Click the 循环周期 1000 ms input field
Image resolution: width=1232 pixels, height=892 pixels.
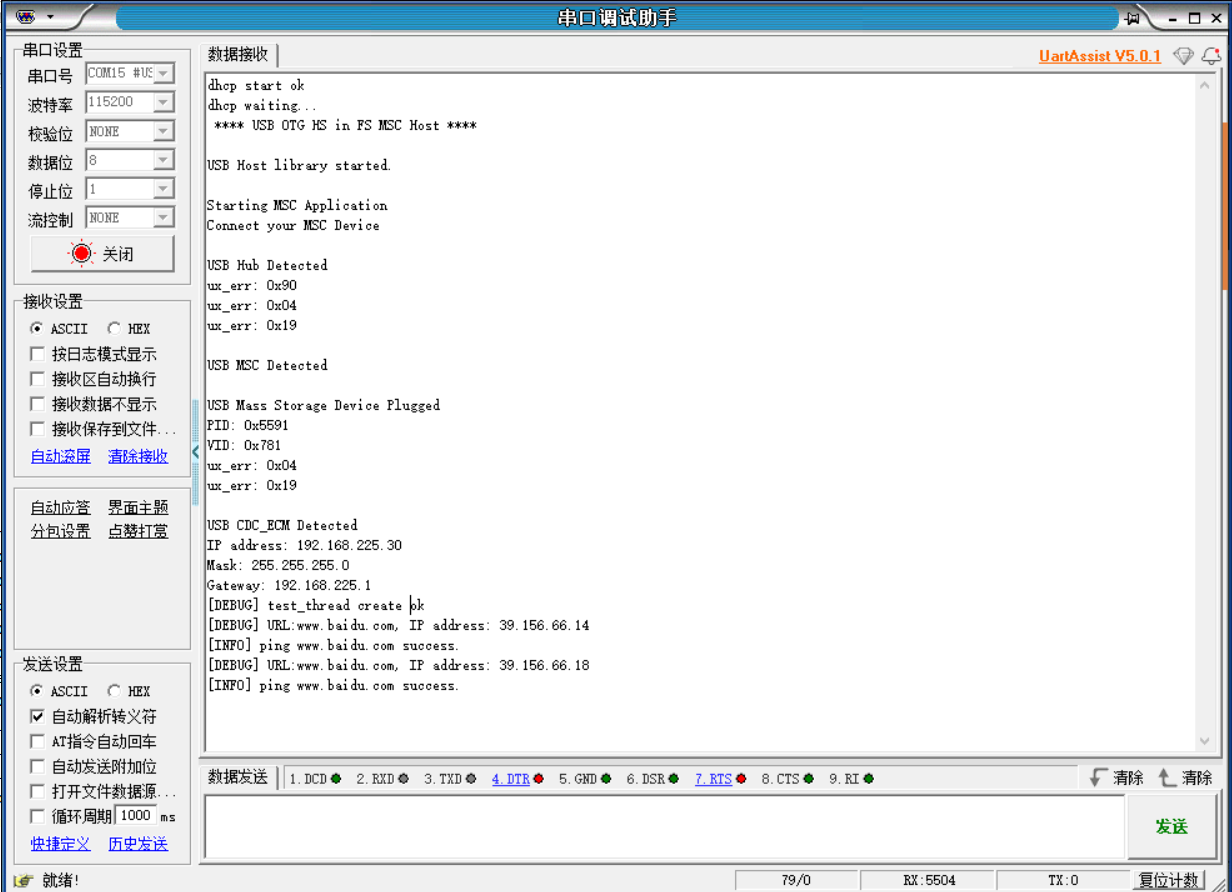click(135, 816)
